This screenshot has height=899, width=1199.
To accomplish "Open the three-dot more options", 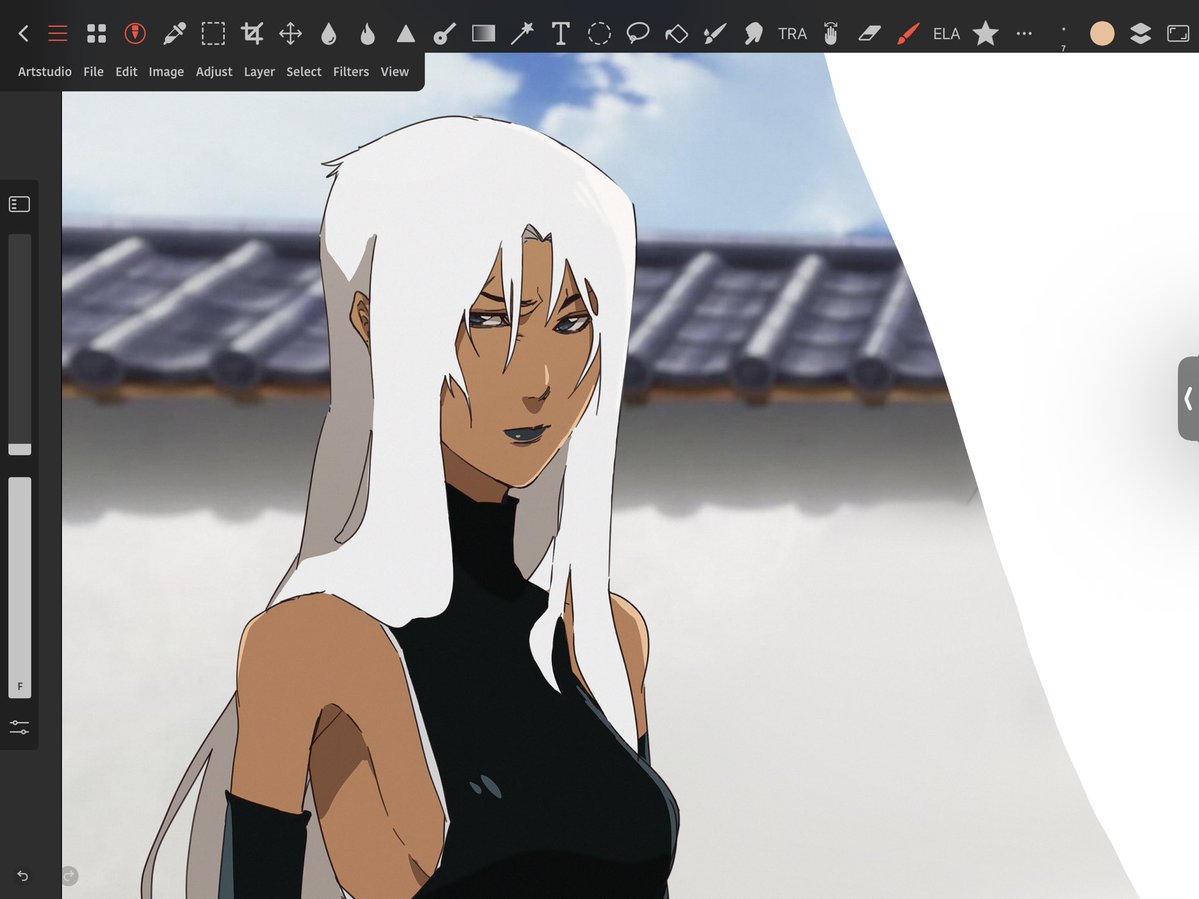I will (x=1024, y=34).
